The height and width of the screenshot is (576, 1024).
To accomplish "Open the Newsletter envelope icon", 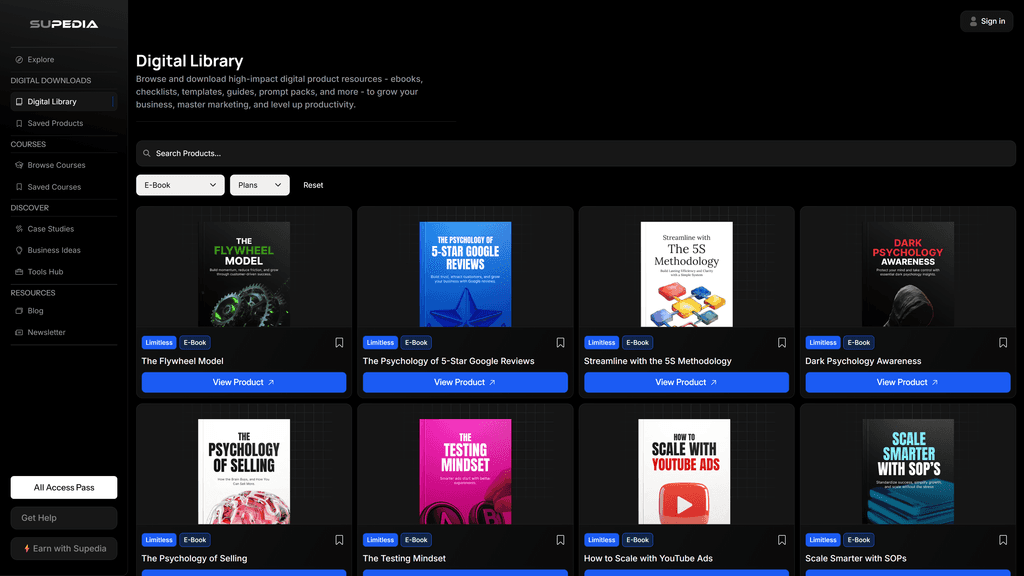I will tap(21, 331).
